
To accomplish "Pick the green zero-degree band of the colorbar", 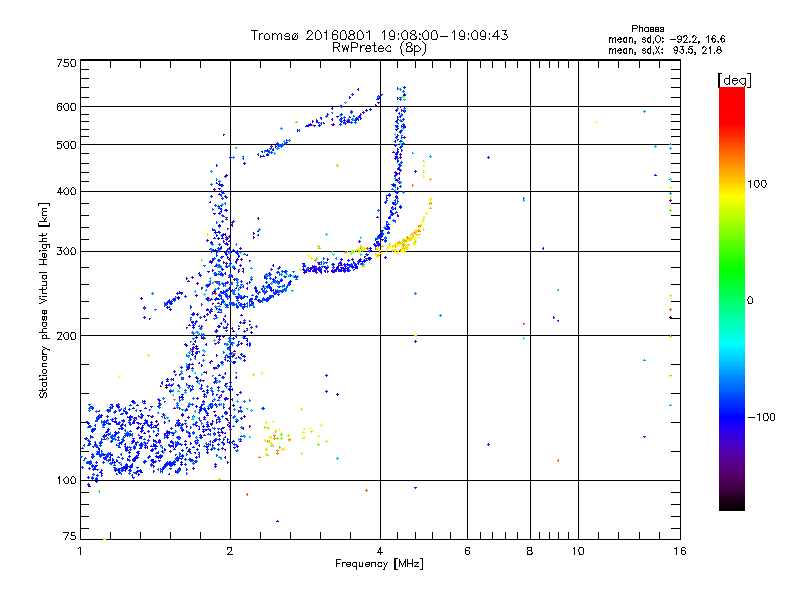I will [x=732, y=299].
